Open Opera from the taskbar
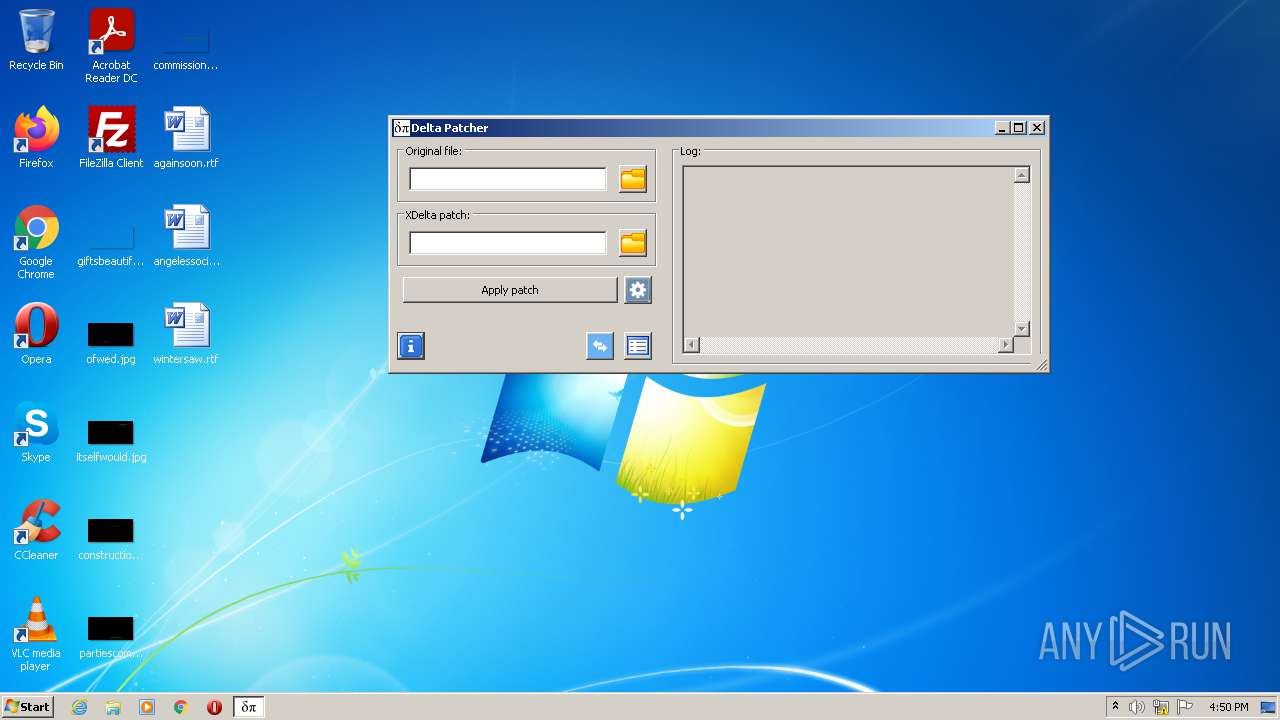Image resolution: width=1280 pixels, height=720 pixels. [x=214, y=707]
